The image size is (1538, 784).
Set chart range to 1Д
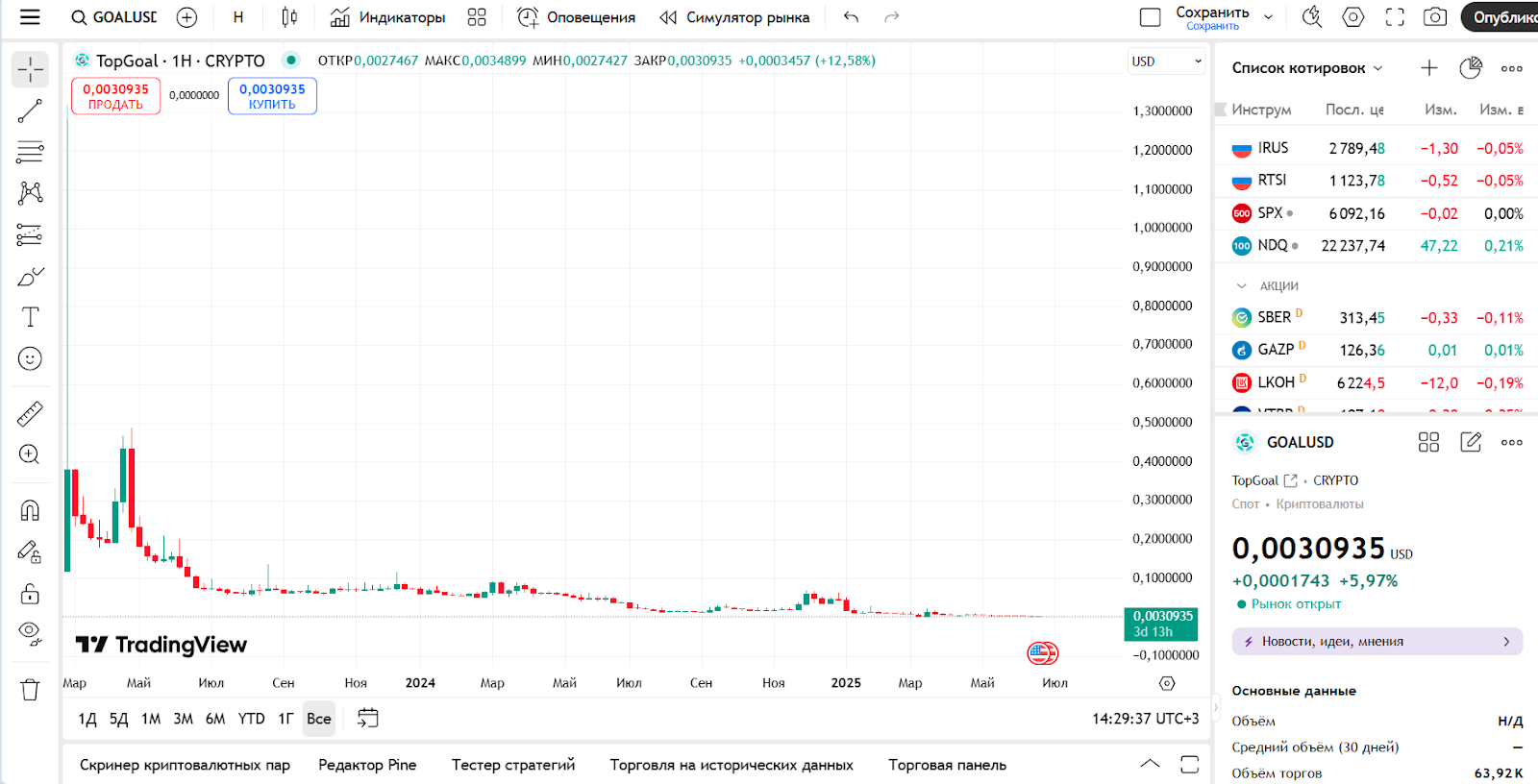[x=87, y=719]
